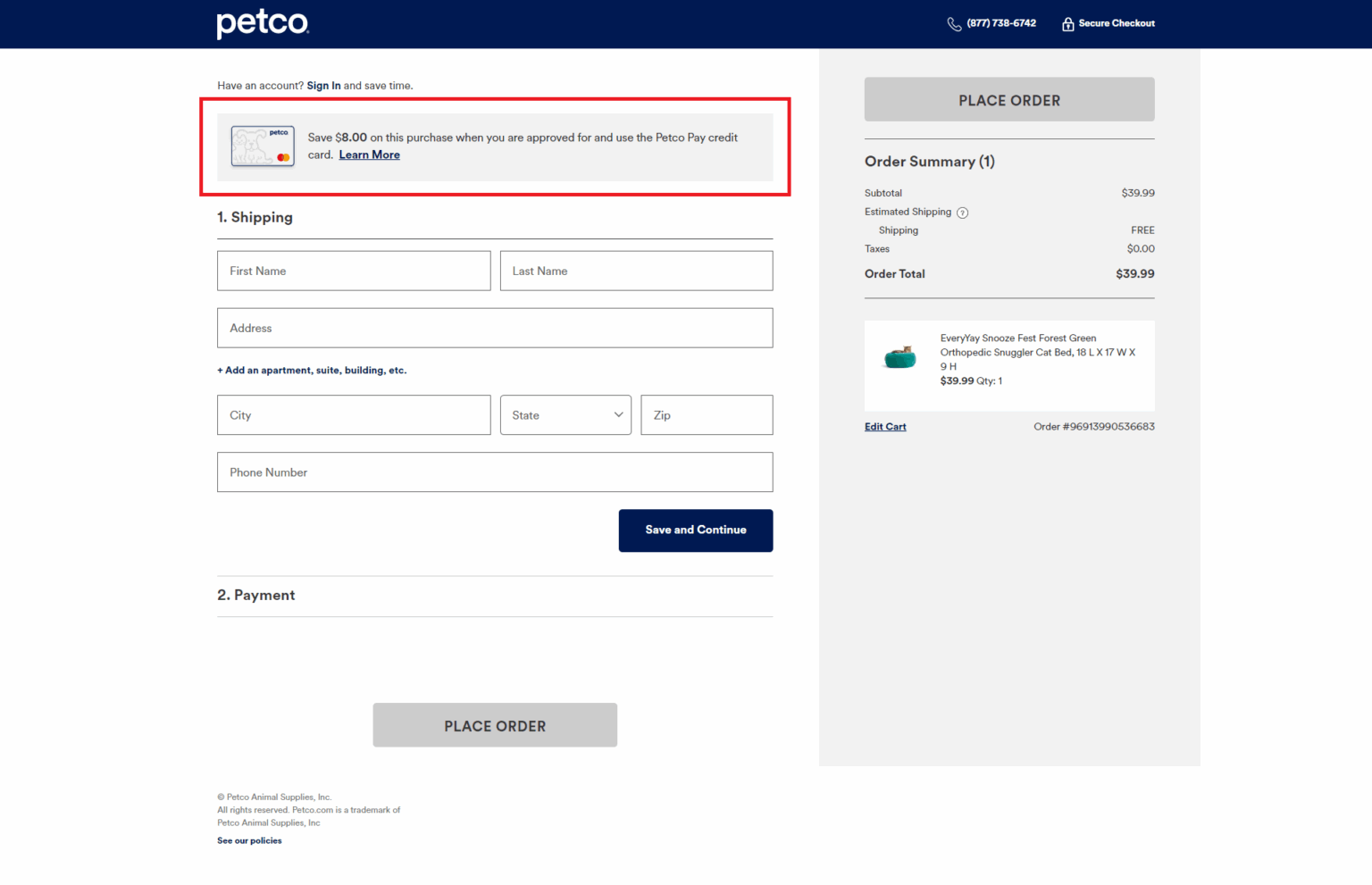Focus the Phone Number field
This screenshot has width=1372, height=885.
495,472
